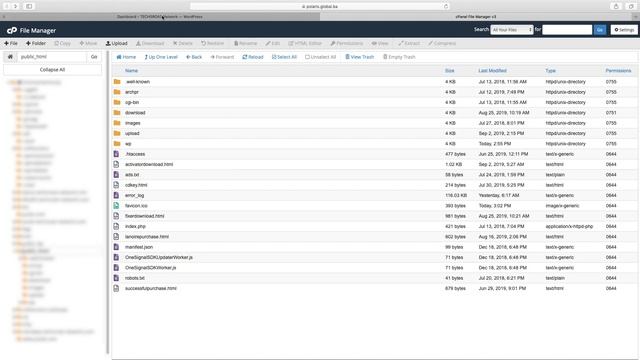Sort files by Type column
The width and height of the screenshot is (640, 360).
(550, 71)
